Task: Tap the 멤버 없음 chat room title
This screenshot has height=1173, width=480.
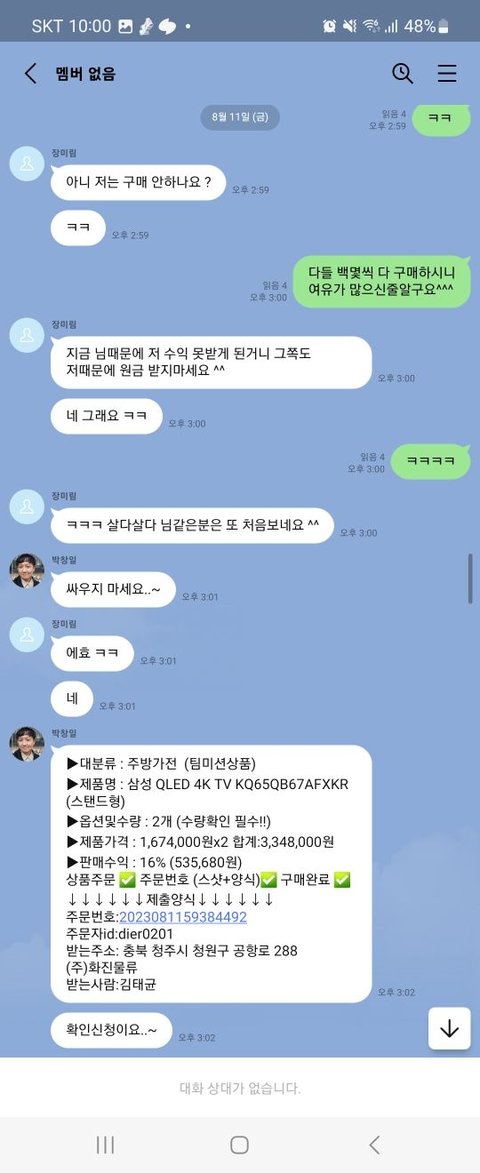Action: tap(85, 73)
